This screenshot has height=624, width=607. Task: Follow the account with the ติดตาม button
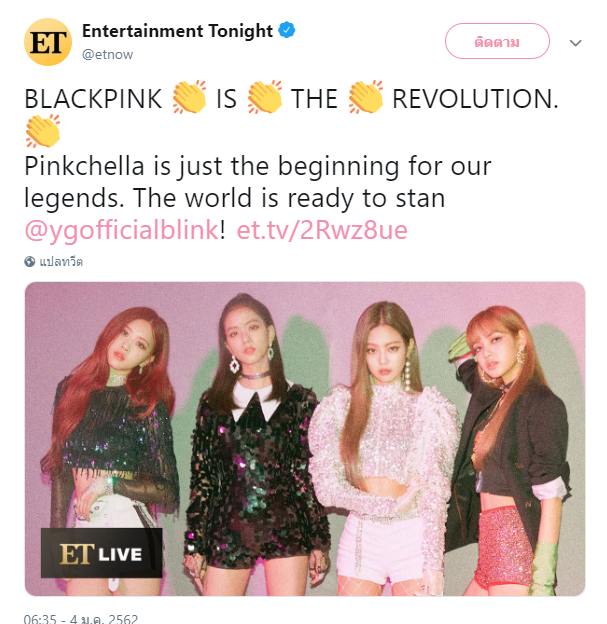click(497, 41)
